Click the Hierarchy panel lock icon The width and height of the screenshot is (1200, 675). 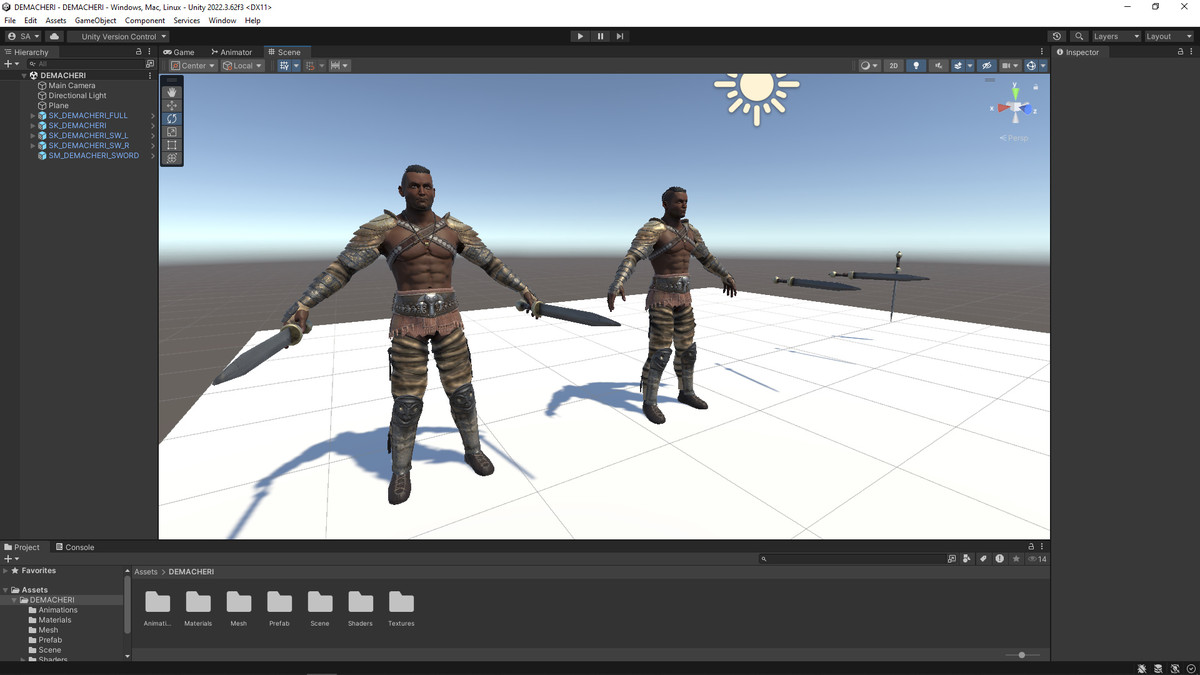139,52
